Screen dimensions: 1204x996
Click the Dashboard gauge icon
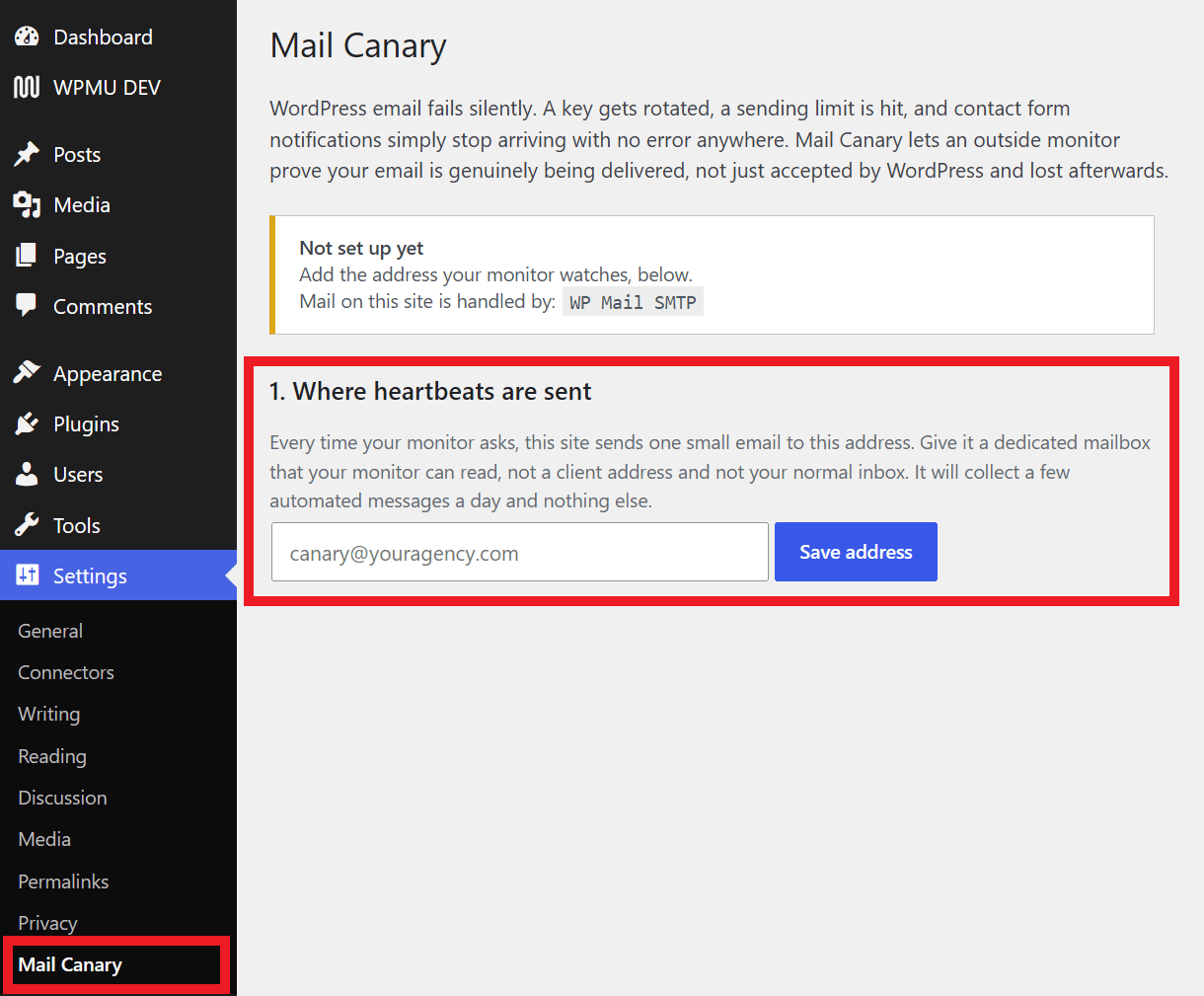(x=27, y=37)
